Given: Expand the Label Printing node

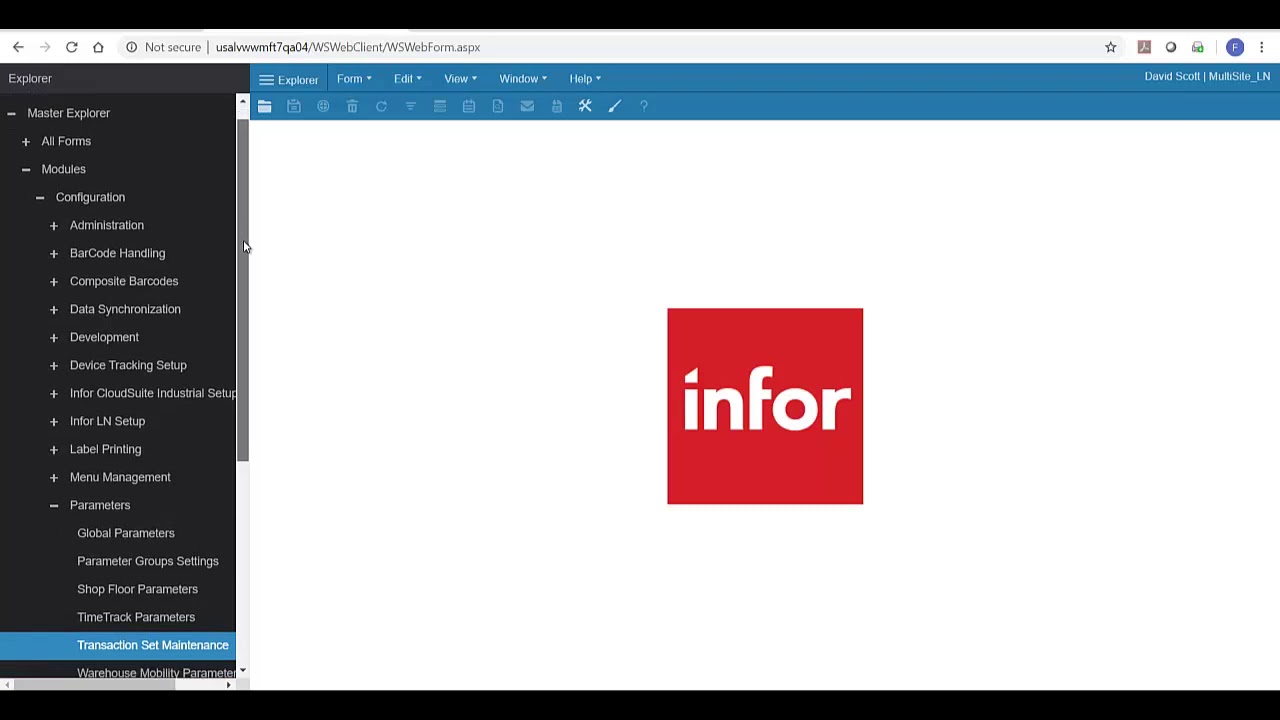Looking at the screenshot, I should pos(54,450).
